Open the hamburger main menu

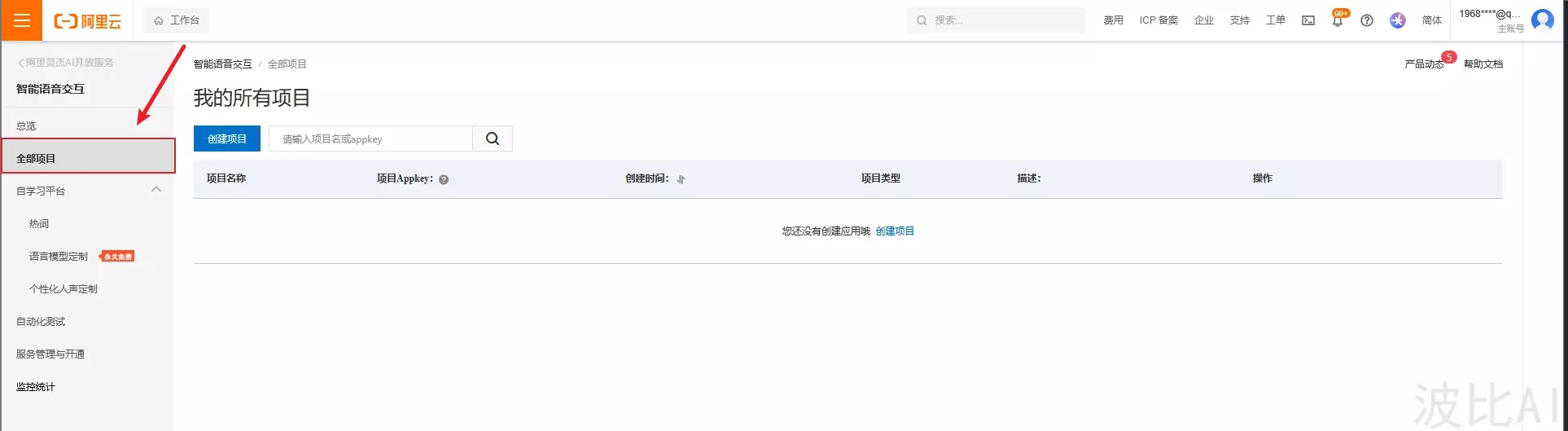(21, 20)
